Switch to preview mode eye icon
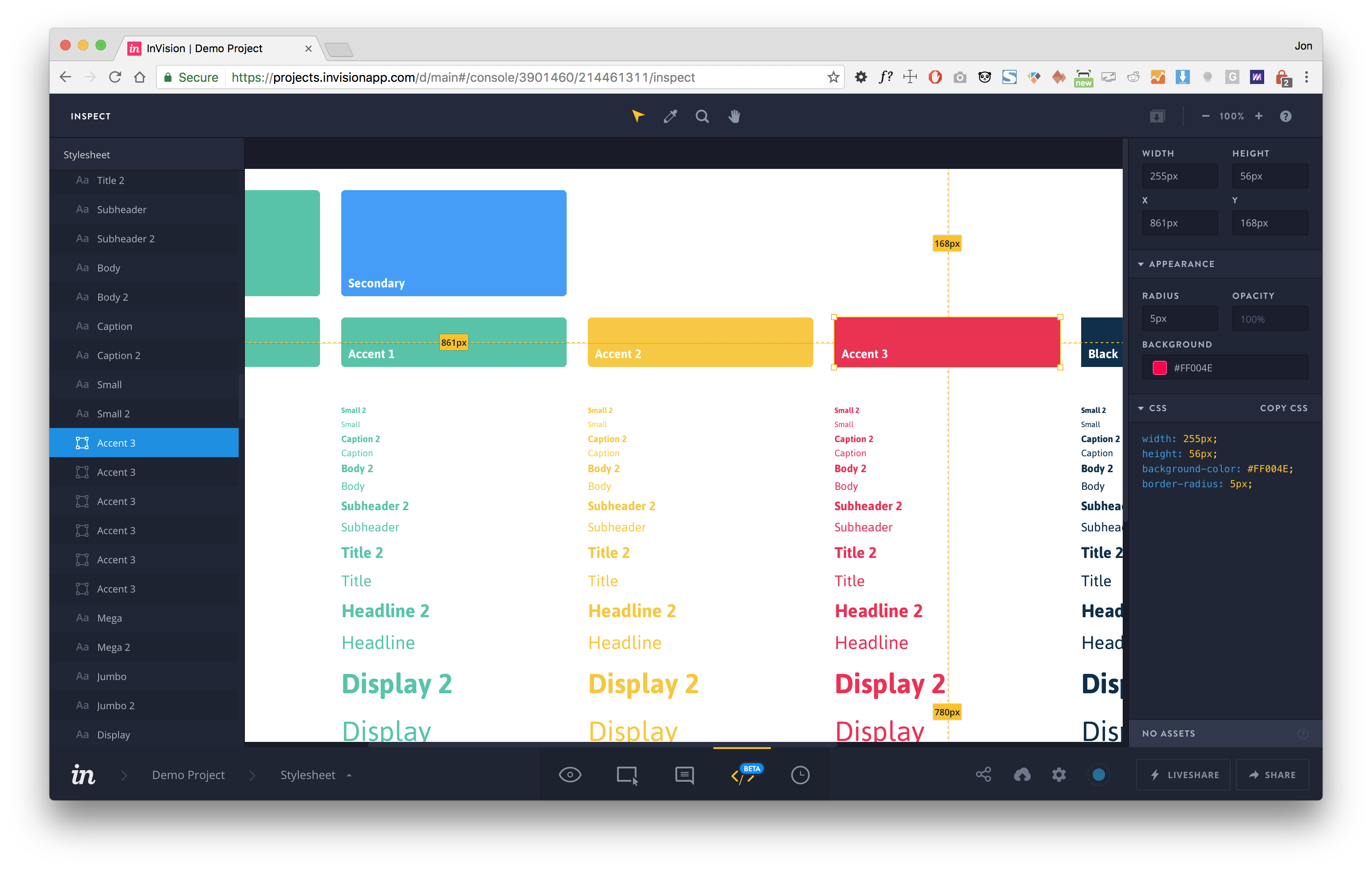The height and width of the screenshot is (871, 1372). (570, 775)
